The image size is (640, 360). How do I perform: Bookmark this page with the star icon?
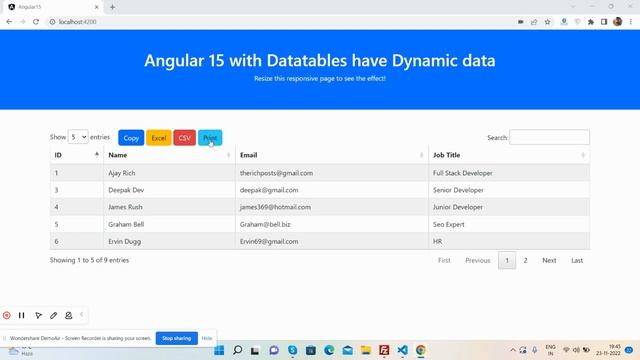pos(547,22)
